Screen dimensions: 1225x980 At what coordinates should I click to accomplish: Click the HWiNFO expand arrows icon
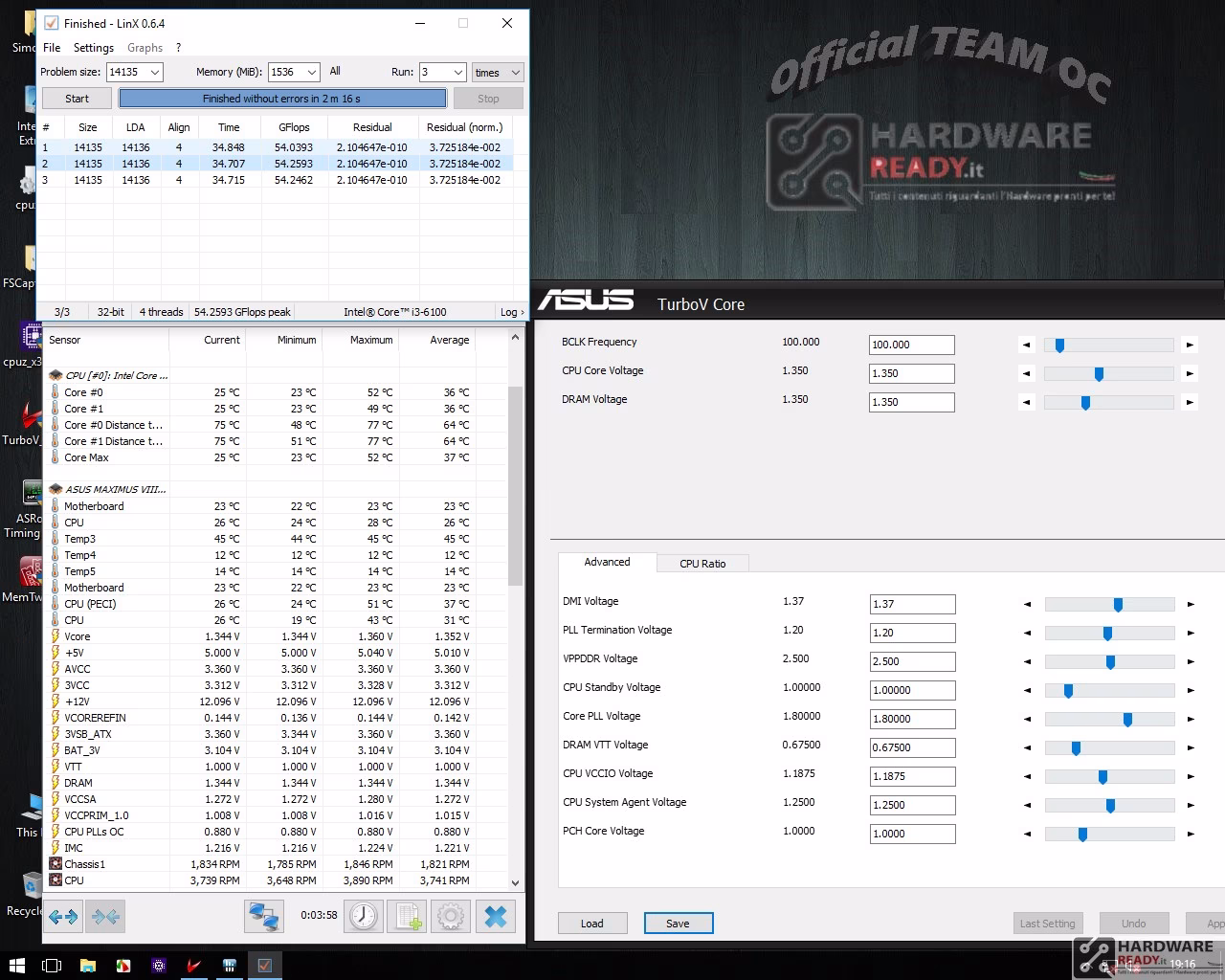[x=63, y=917]
